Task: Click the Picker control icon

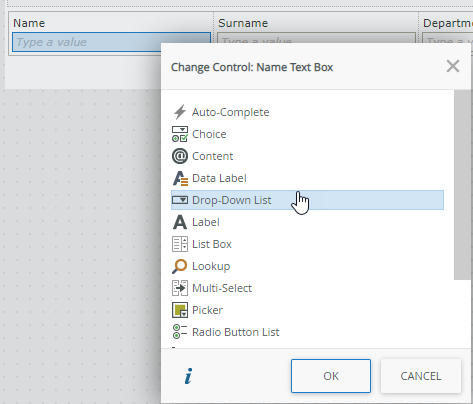Action: tap(180, 310)
